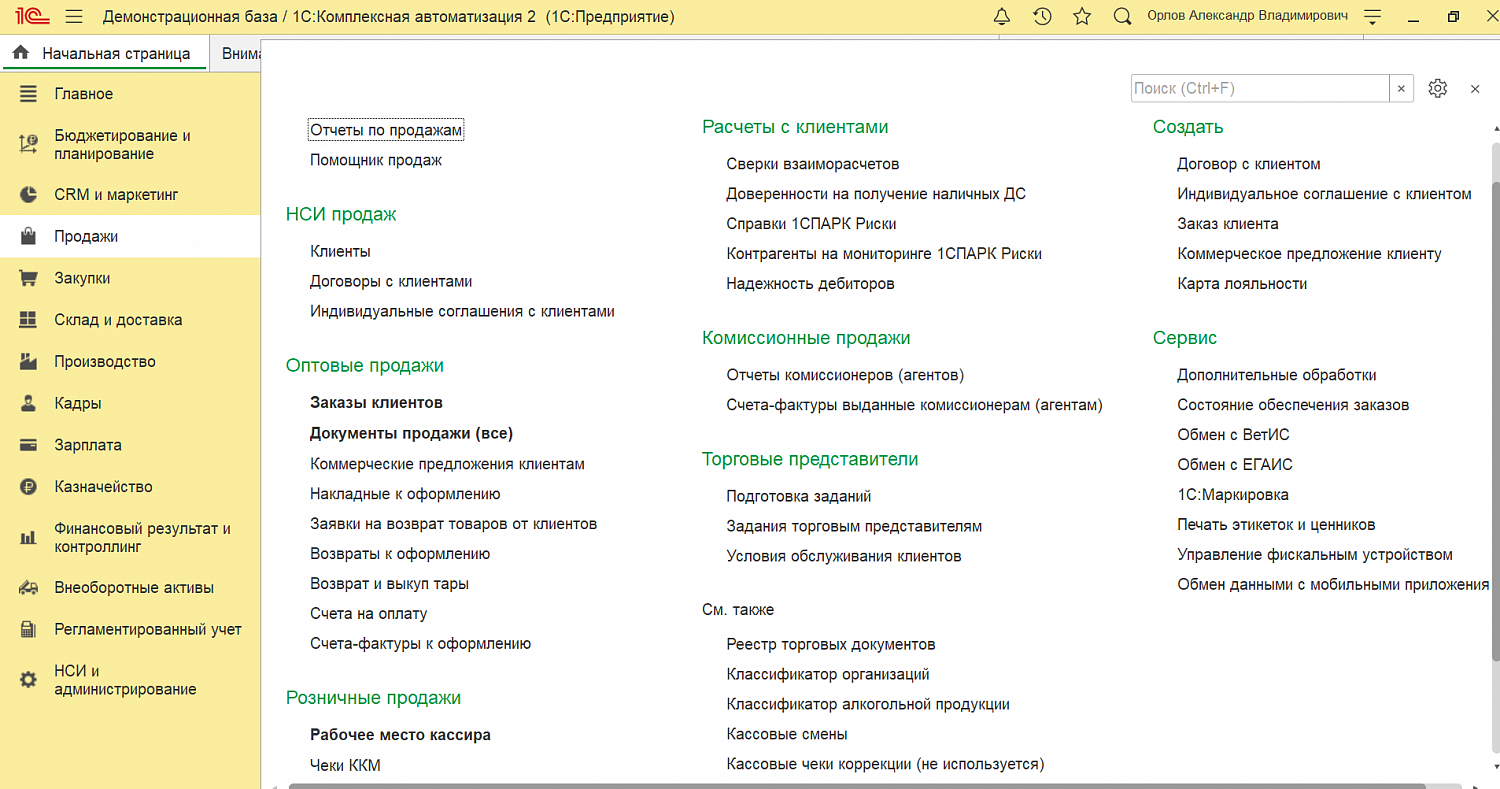Clear the search field with the x
1500x789 pixels.
(x=1401, y=88)
